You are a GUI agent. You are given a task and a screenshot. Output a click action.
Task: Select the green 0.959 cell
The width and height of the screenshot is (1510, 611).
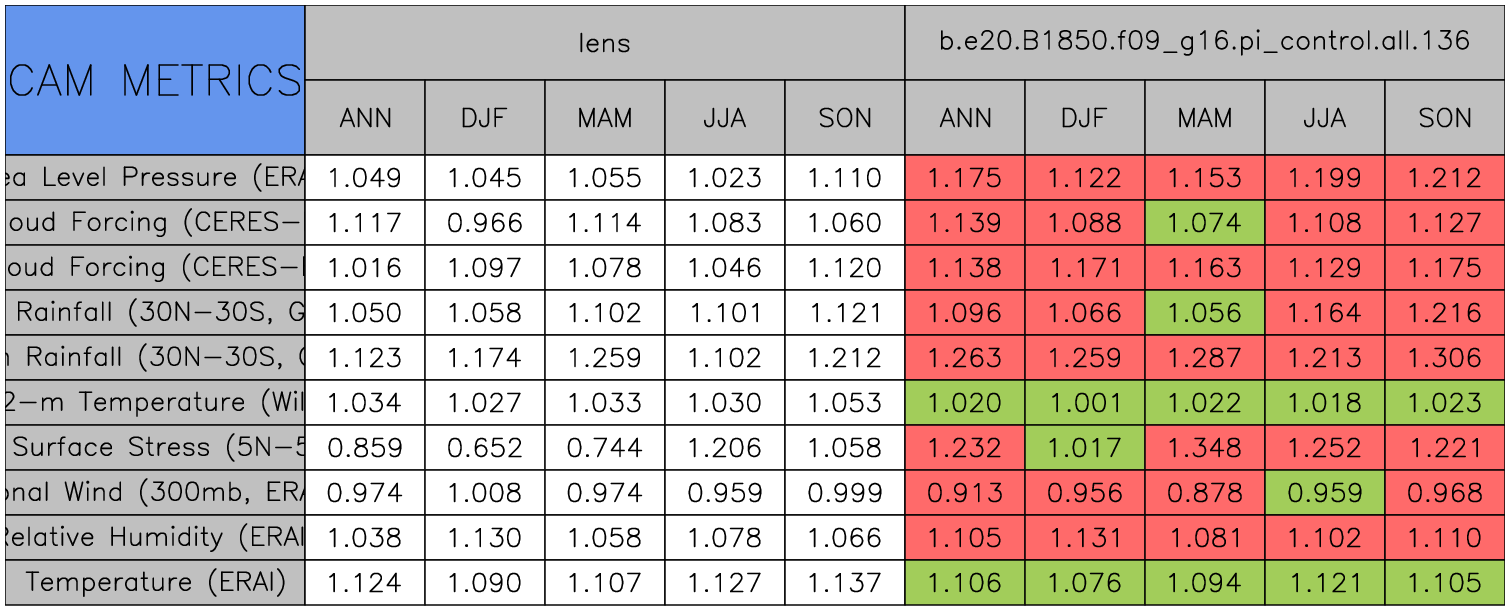[1324, 492]
